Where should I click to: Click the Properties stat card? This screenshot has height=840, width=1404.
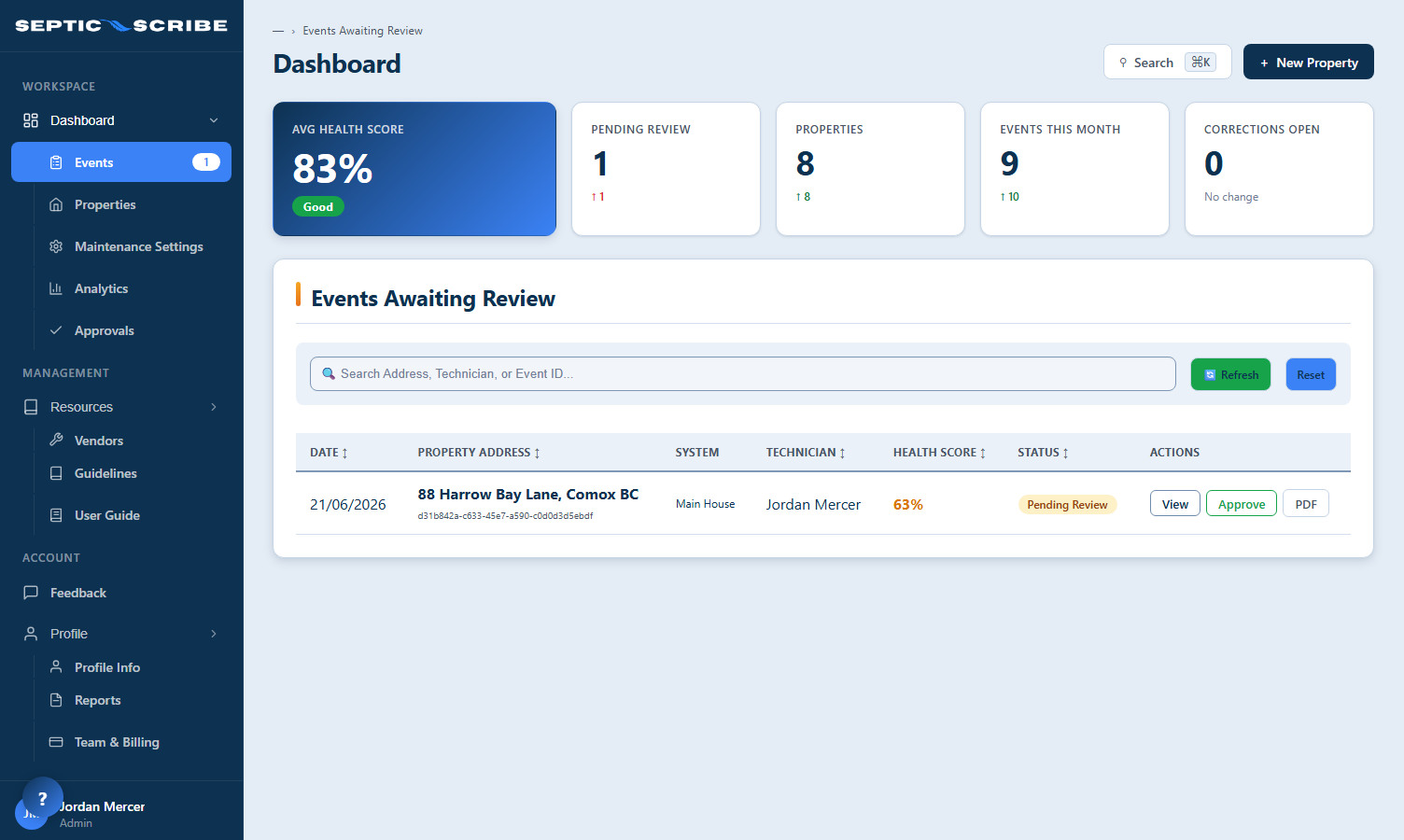870,169
